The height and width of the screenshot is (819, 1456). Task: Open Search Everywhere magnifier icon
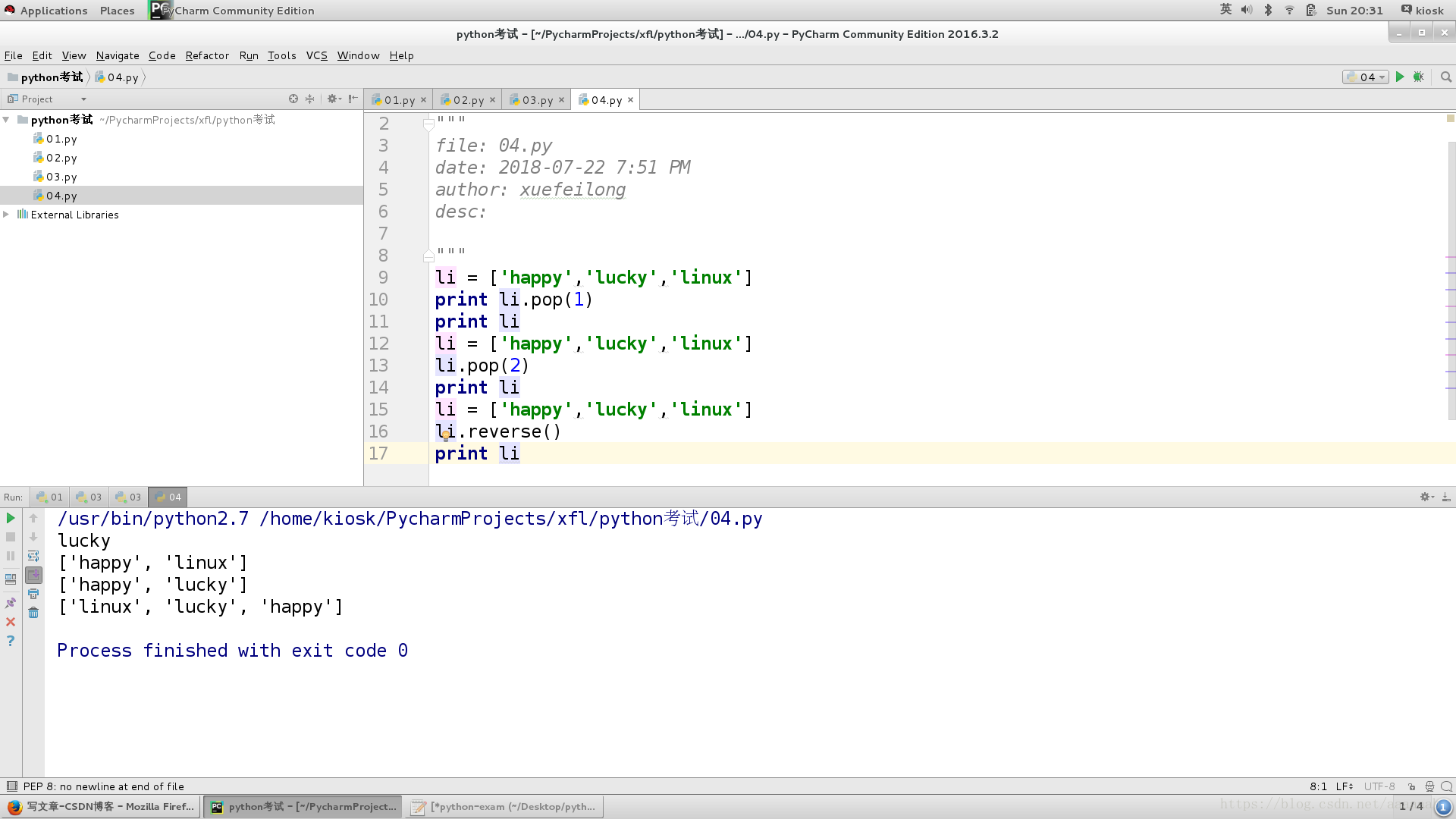pos(1446,77)
